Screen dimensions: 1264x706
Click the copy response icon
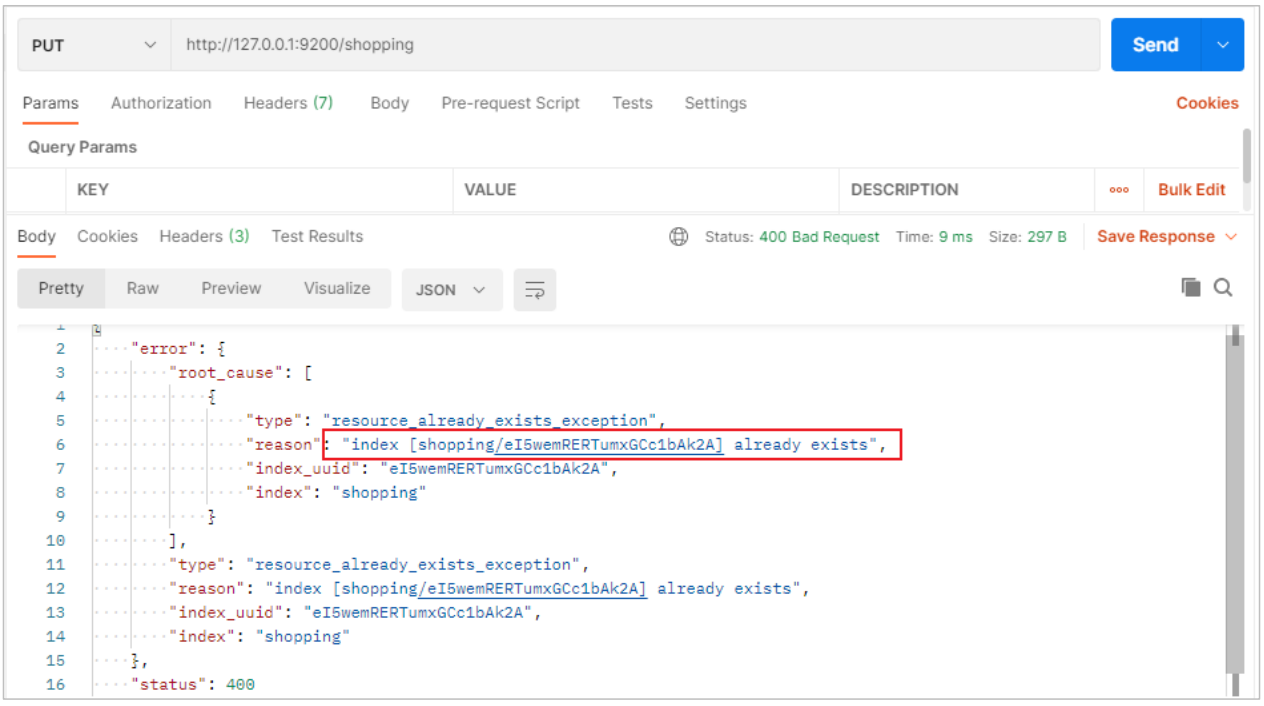(x=1190, y=288)
